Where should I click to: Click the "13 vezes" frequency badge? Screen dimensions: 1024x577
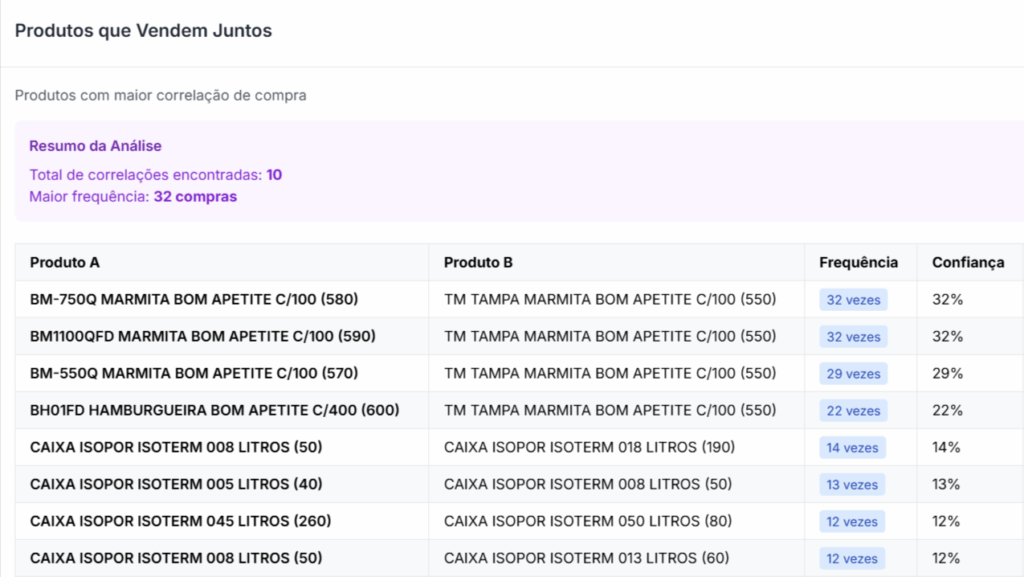coord(853,485)
